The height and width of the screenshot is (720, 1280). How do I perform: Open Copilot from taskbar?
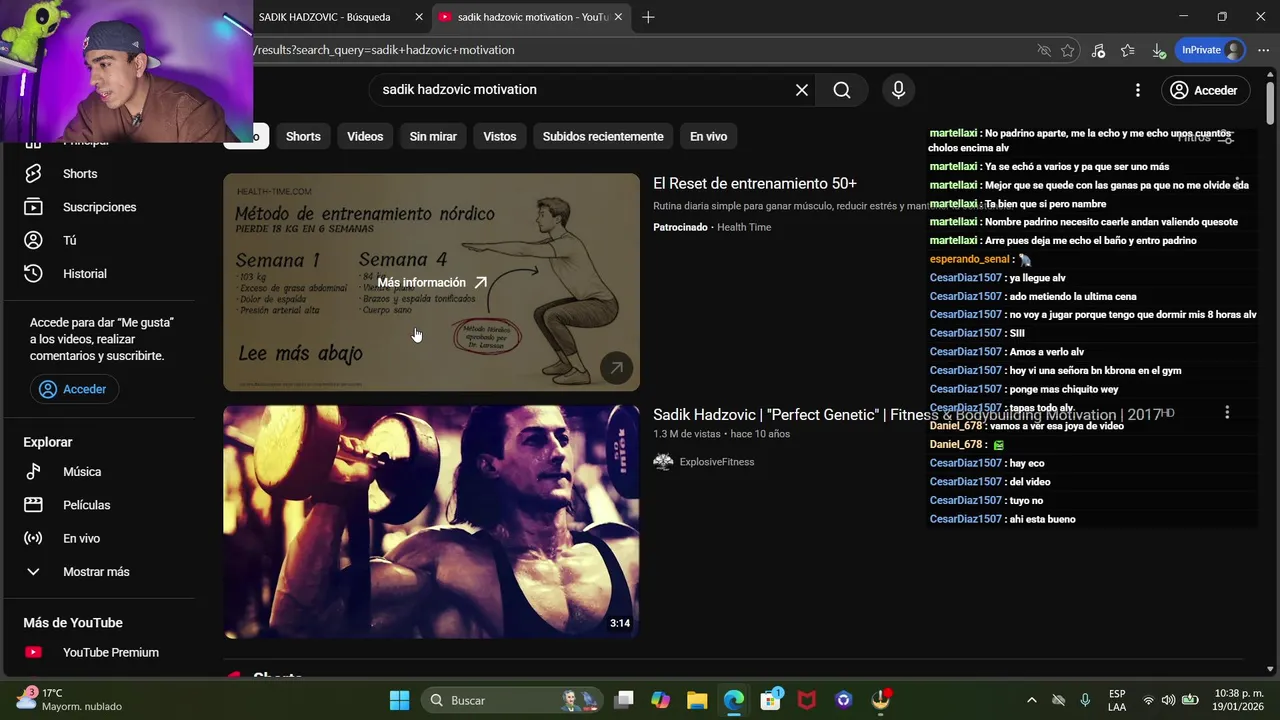click(660, 700)
